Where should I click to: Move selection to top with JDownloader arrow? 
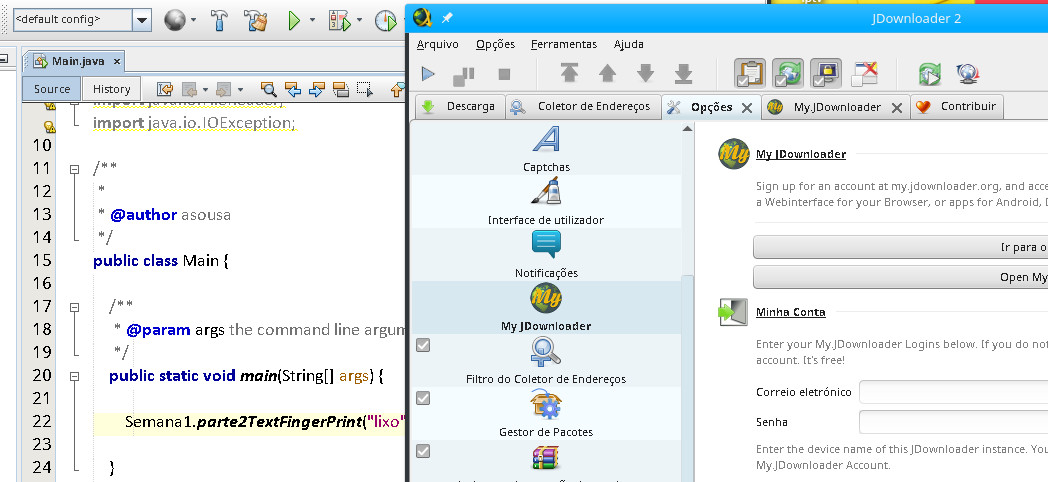[x=569, y=73]
